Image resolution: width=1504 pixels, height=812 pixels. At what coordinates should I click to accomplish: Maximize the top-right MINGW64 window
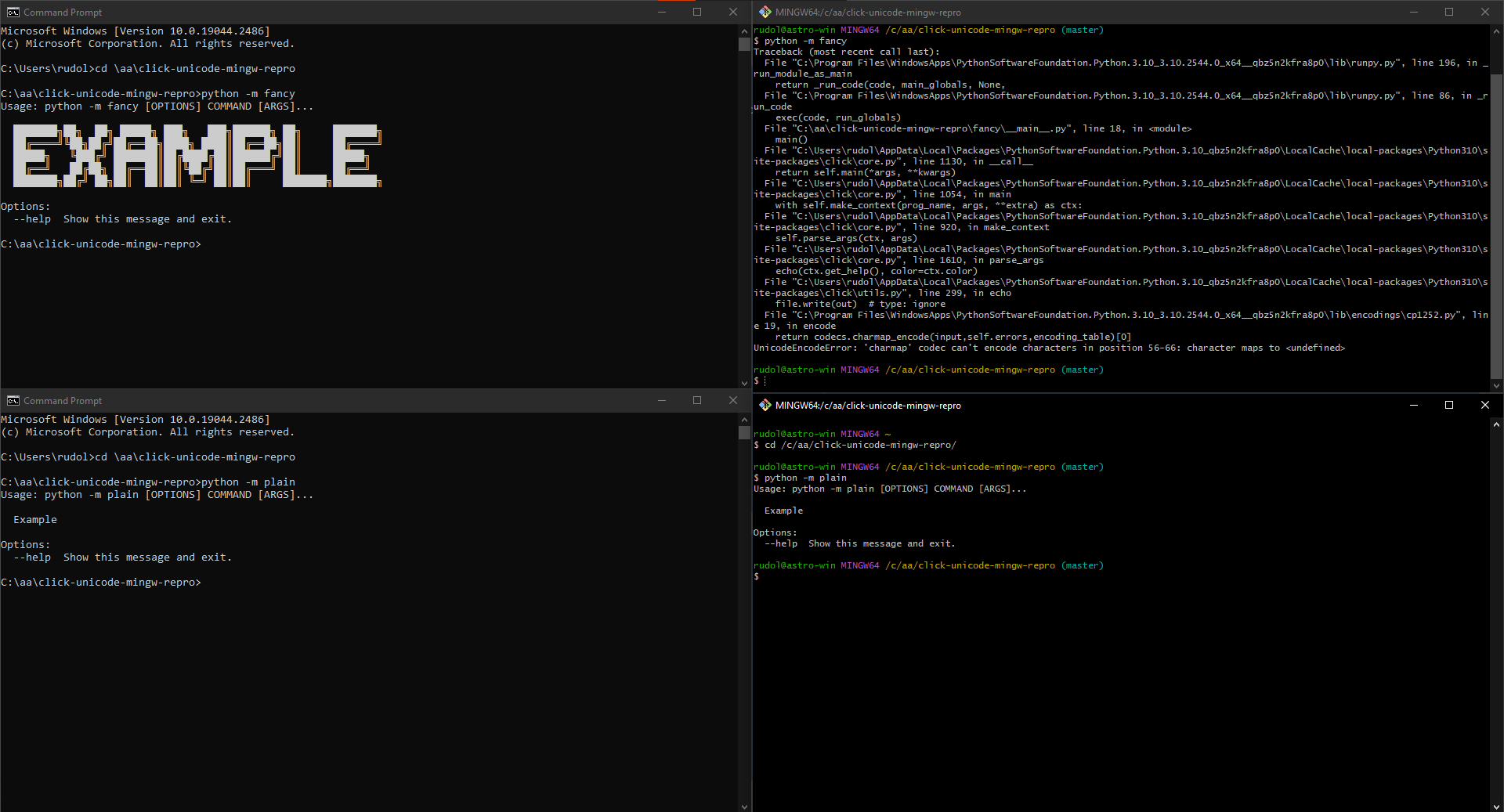point(1449,13)
